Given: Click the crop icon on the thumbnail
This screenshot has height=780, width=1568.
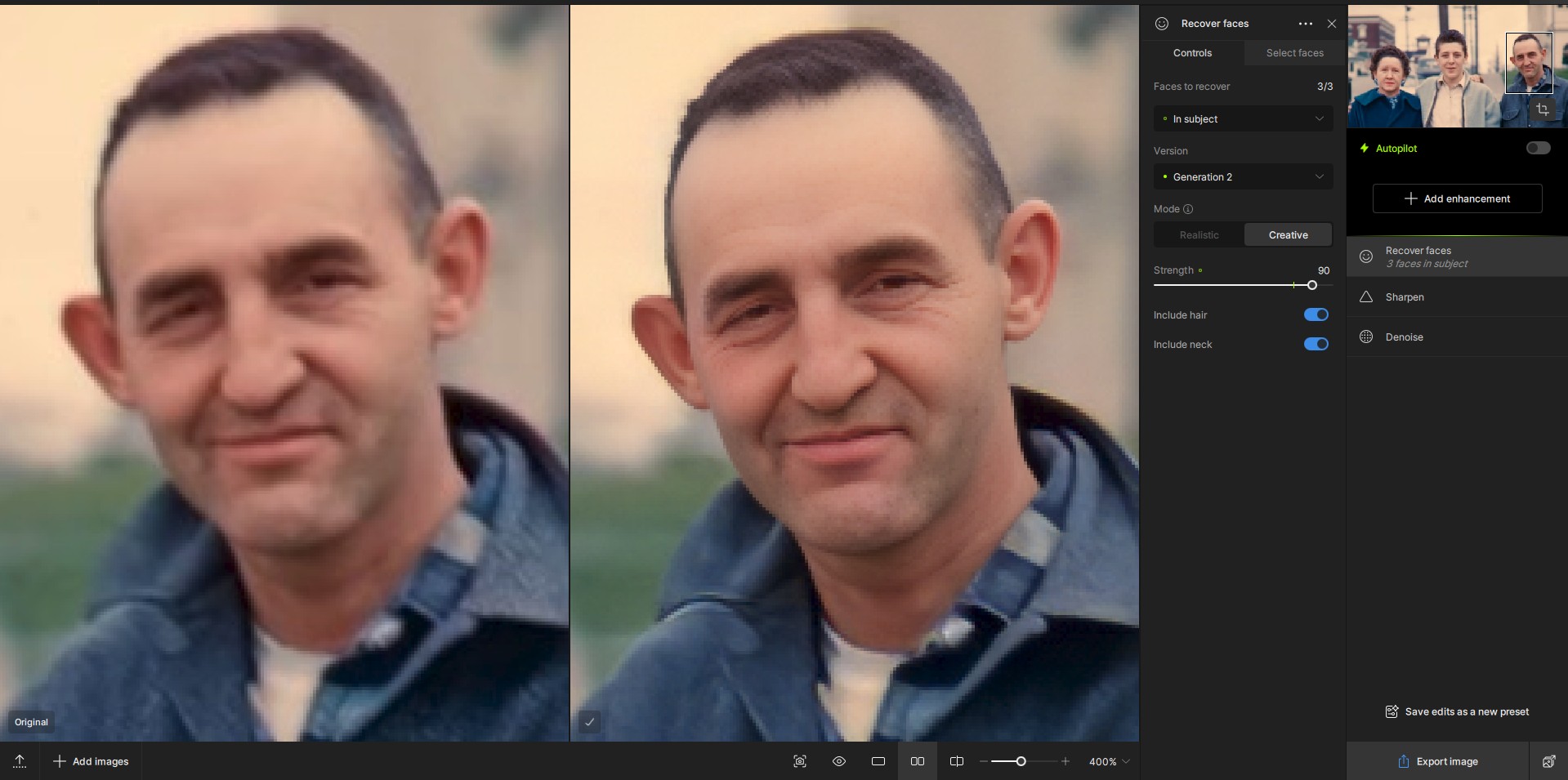Looking at the screenshot, I should coord(1542,109).
